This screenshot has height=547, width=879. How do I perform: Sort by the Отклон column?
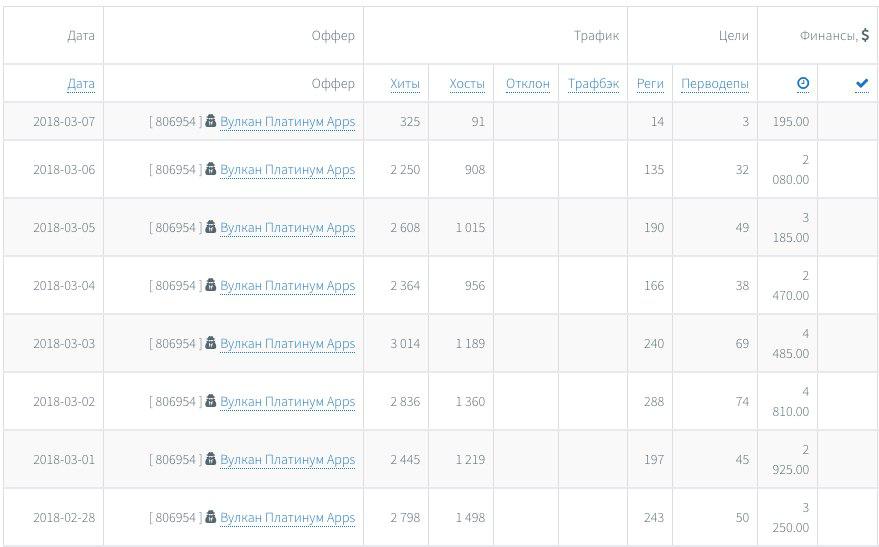(528, 84)
